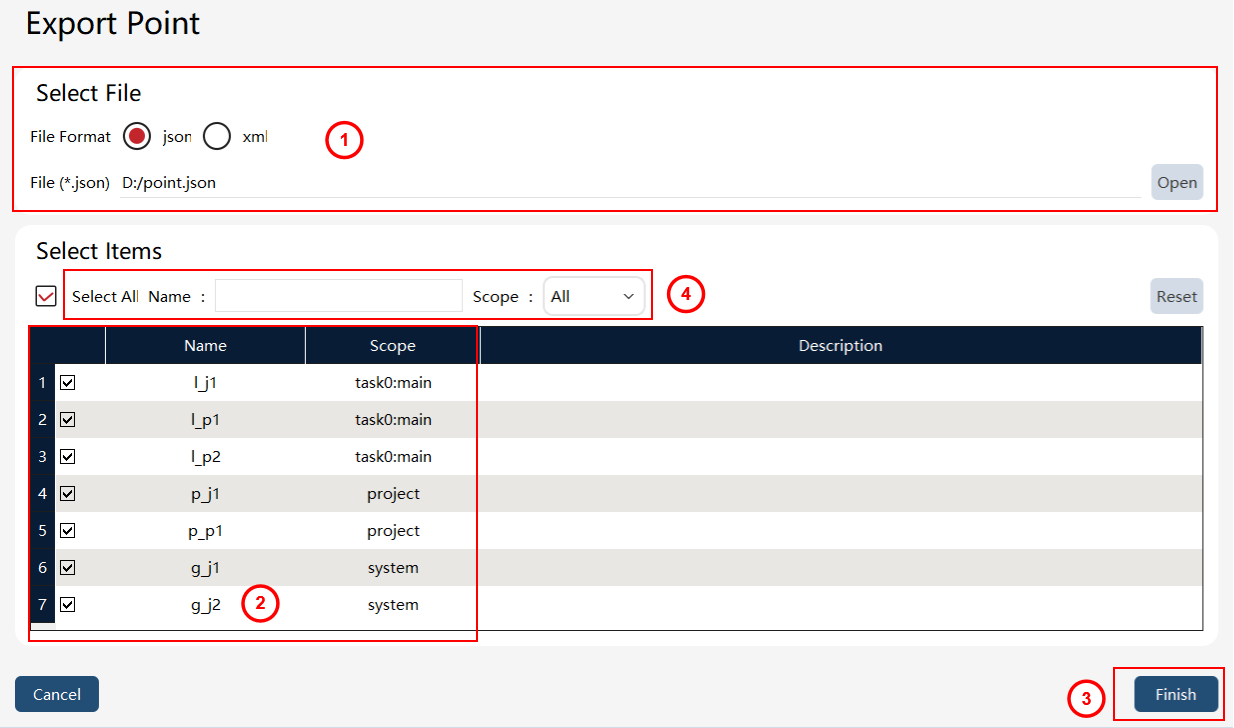The width and height of the screenshot is (1234, 728).
Task: Uncheck the checkbox for row g_j2
Action: (x=68, y=604)
